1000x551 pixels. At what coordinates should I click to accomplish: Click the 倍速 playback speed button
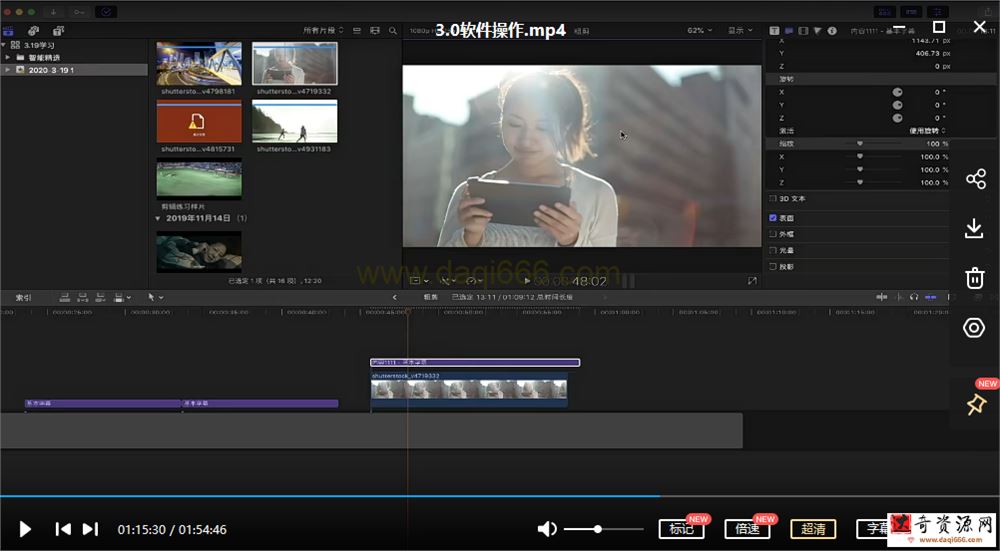click(747, 529)
